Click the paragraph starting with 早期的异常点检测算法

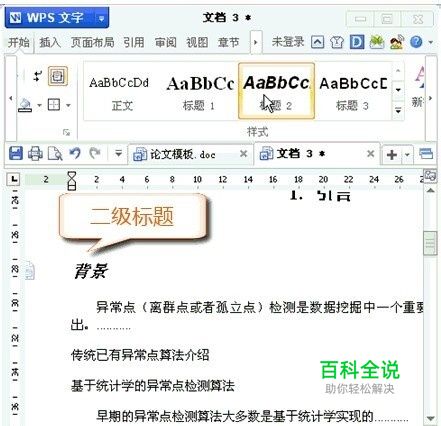tap(252, 416)
